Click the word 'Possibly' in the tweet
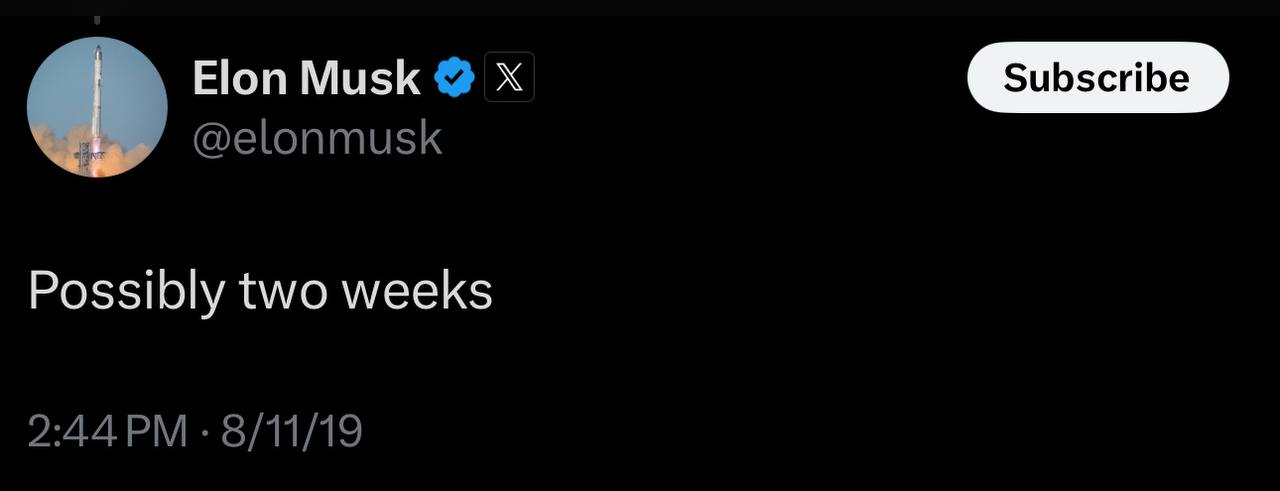The width and height of the screenshot is (1280, 491). (126, 291)
